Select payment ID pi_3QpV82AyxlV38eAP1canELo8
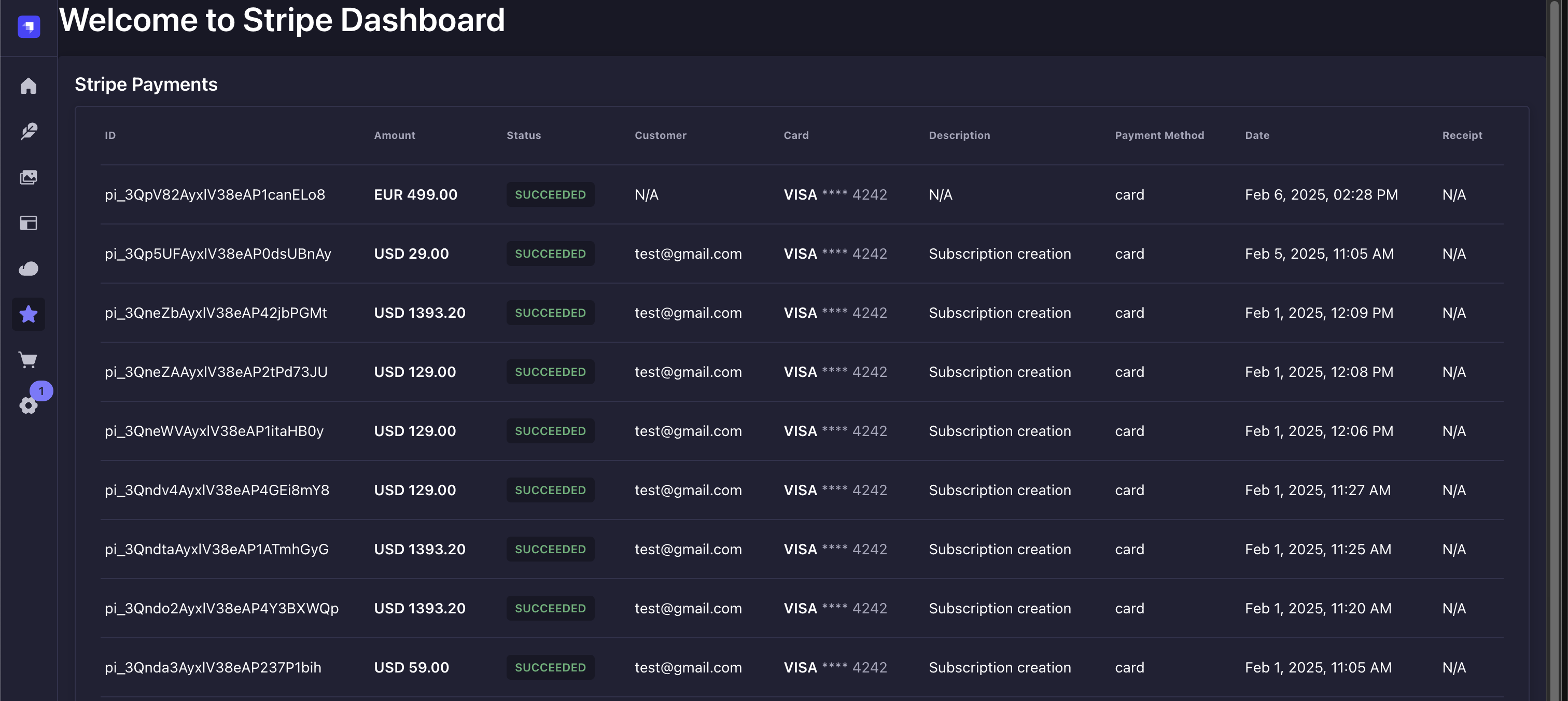Screen dimensions: 1568x701 [215, 195]
